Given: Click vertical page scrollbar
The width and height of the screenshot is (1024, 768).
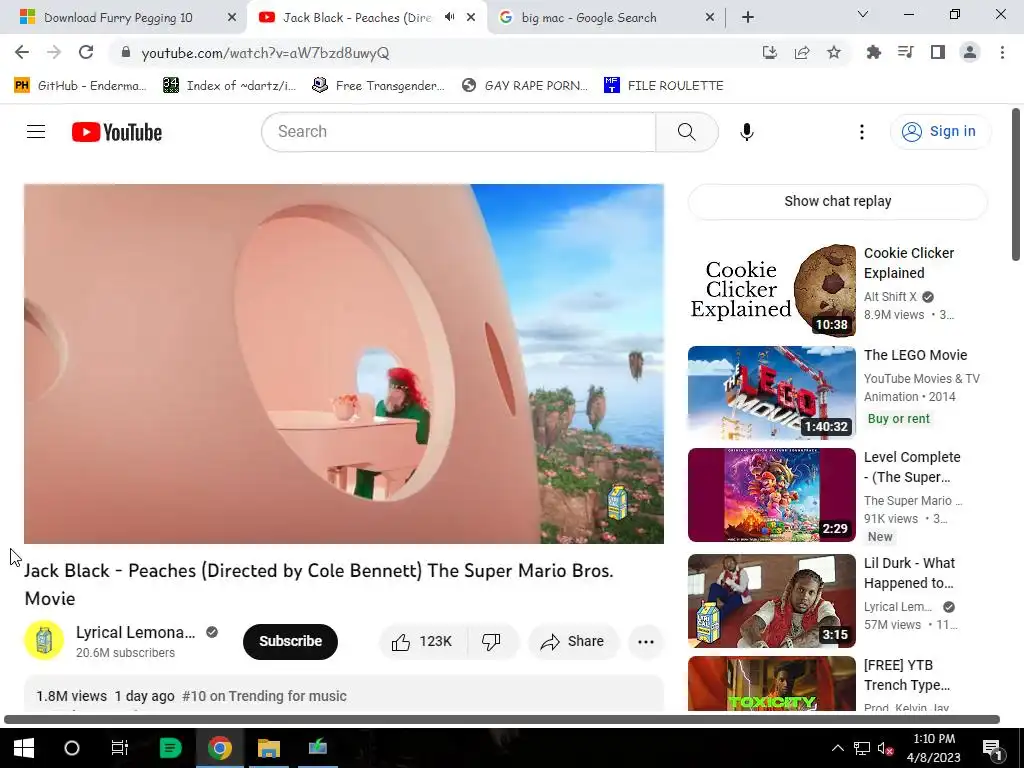Looking at the screenshot, I should tap(1016, 185).
